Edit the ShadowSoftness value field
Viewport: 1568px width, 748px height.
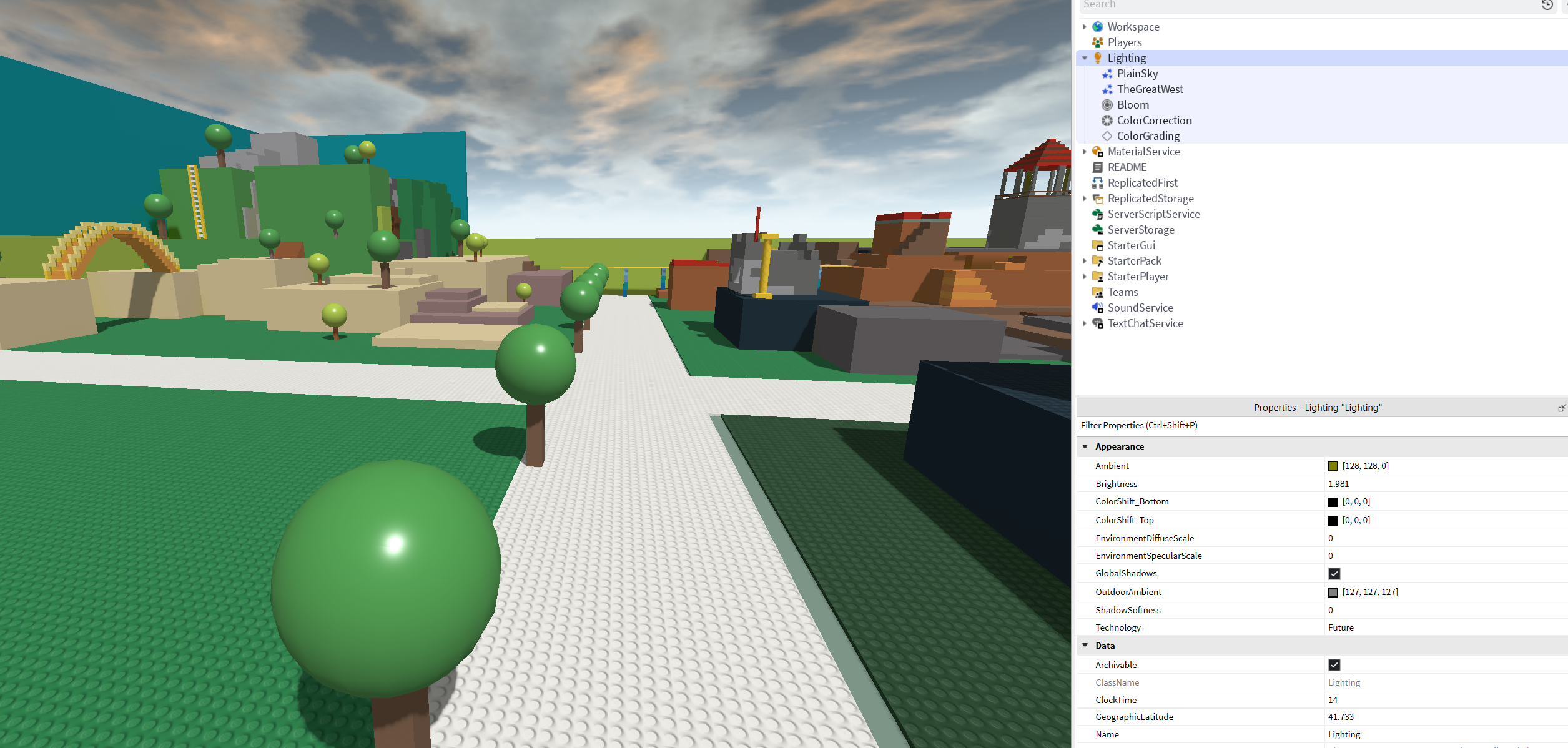[x=1446, y=610]
